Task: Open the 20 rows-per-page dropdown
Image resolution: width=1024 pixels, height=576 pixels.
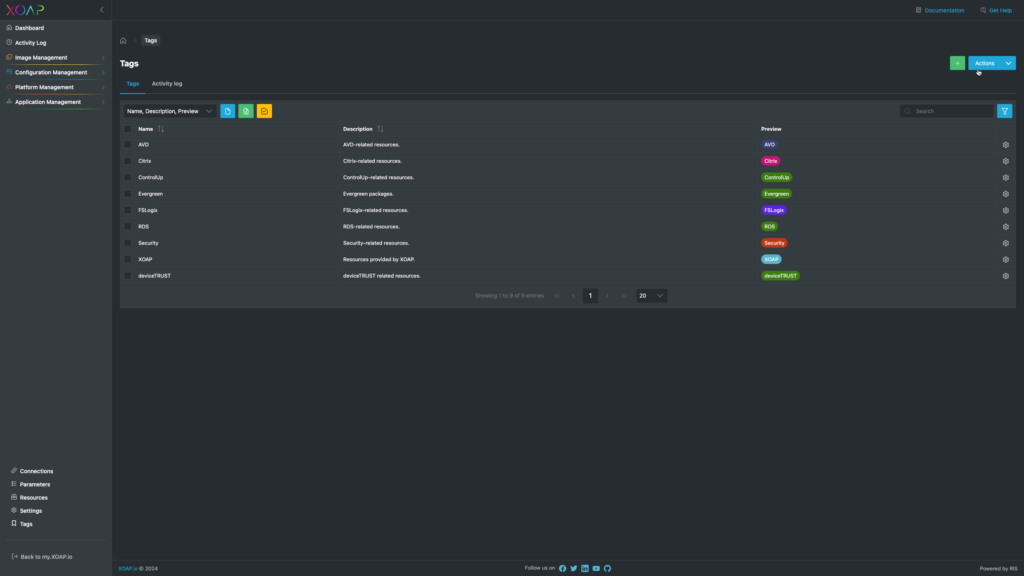Action: [x=651, y=296]
